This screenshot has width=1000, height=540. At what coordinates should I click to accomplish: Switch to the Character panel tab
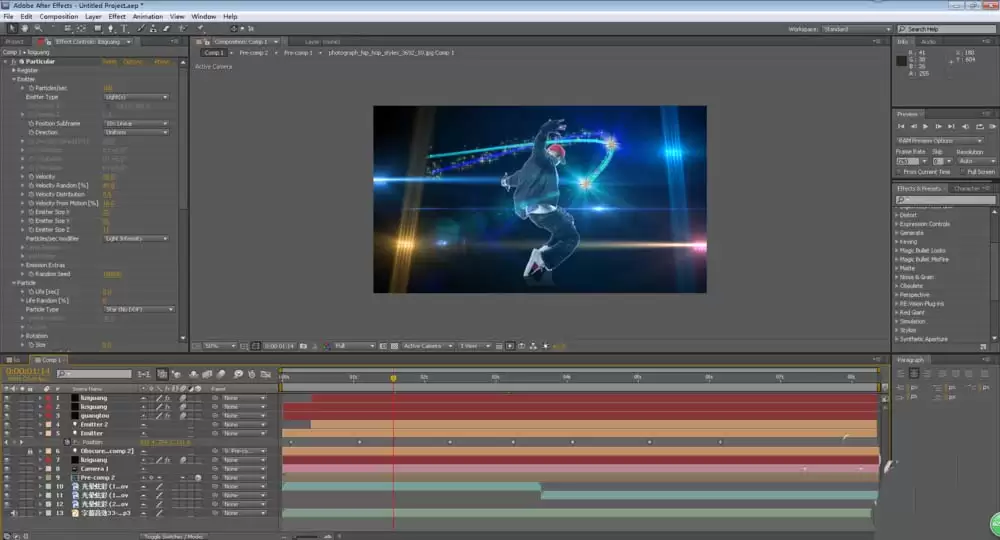point(966,189)
